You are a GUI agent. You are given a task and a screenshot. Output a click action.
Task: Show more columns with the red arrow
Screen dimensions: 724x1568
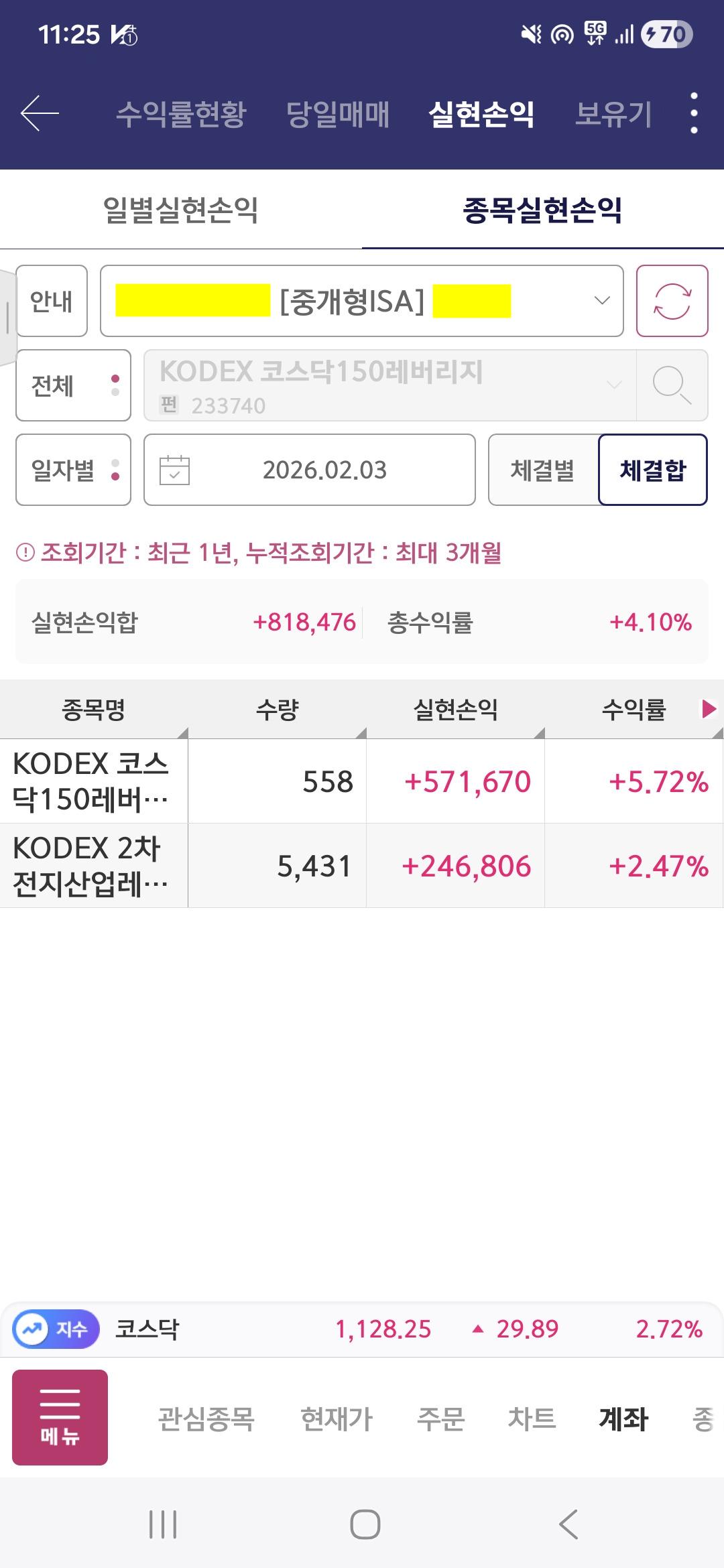709,709
